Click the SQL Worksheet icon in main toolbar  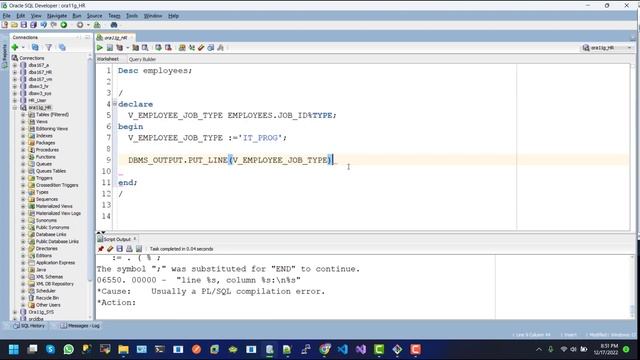point(97,25)
